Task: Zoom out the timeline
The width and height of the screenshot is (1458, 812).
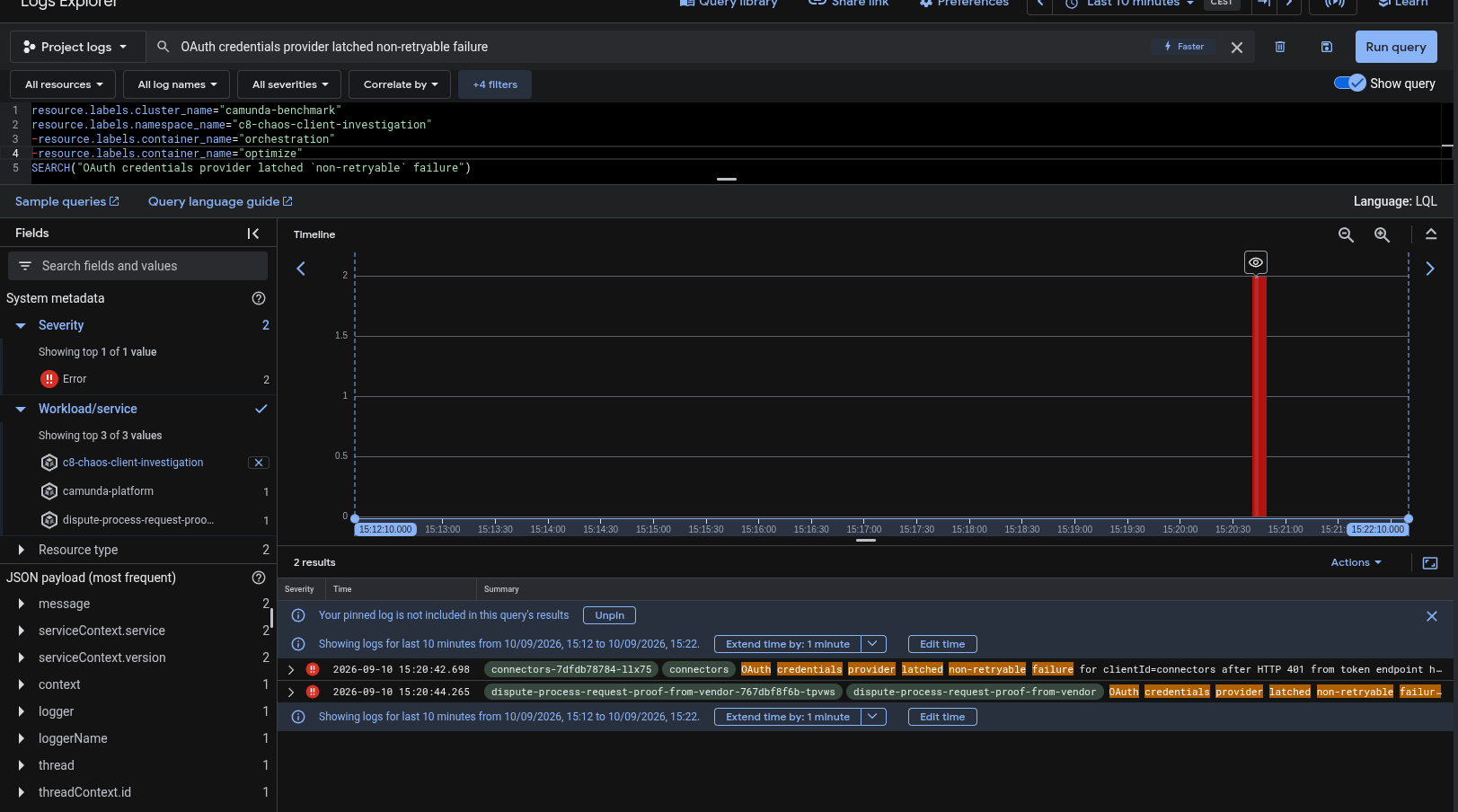Action: click(x=1346, y=234)
